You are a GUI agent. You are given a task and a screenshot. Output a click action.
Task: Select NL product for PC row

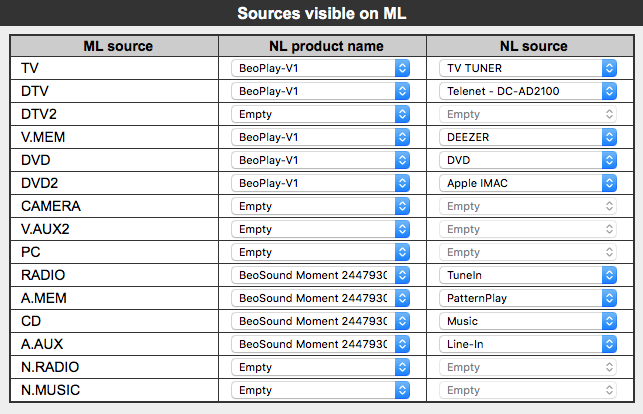click(320, 252)
